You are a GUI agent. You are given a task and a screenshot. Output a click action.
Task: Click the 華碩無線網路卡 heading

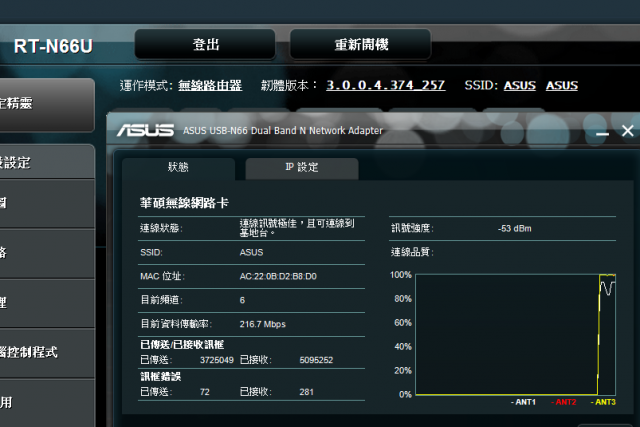(184, 203)
